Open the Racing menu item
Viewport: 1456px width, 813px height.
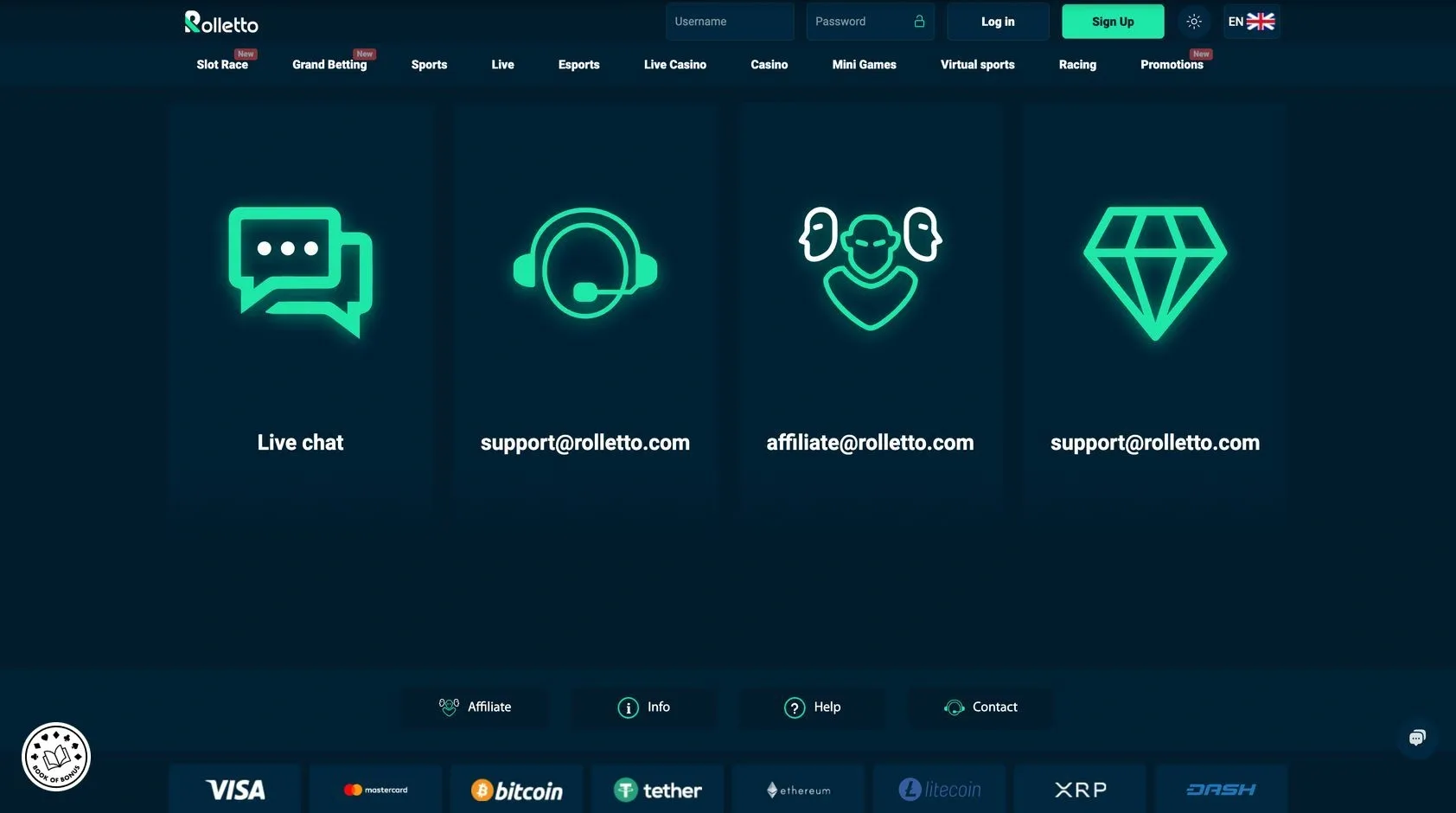tap(1077, 64)
